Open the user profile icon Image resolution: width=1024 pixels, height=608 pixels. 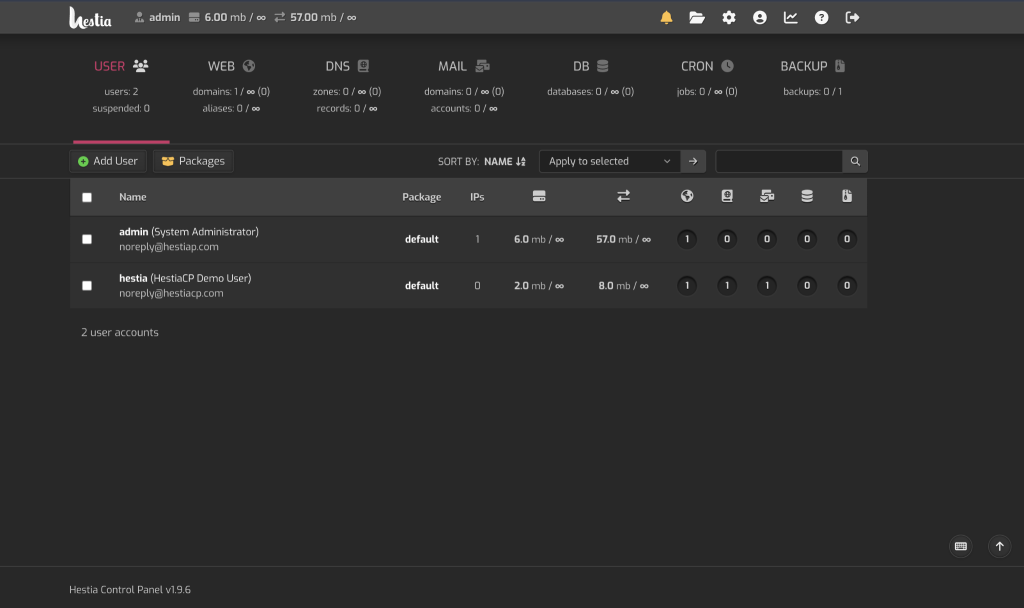tap(760, 18)
